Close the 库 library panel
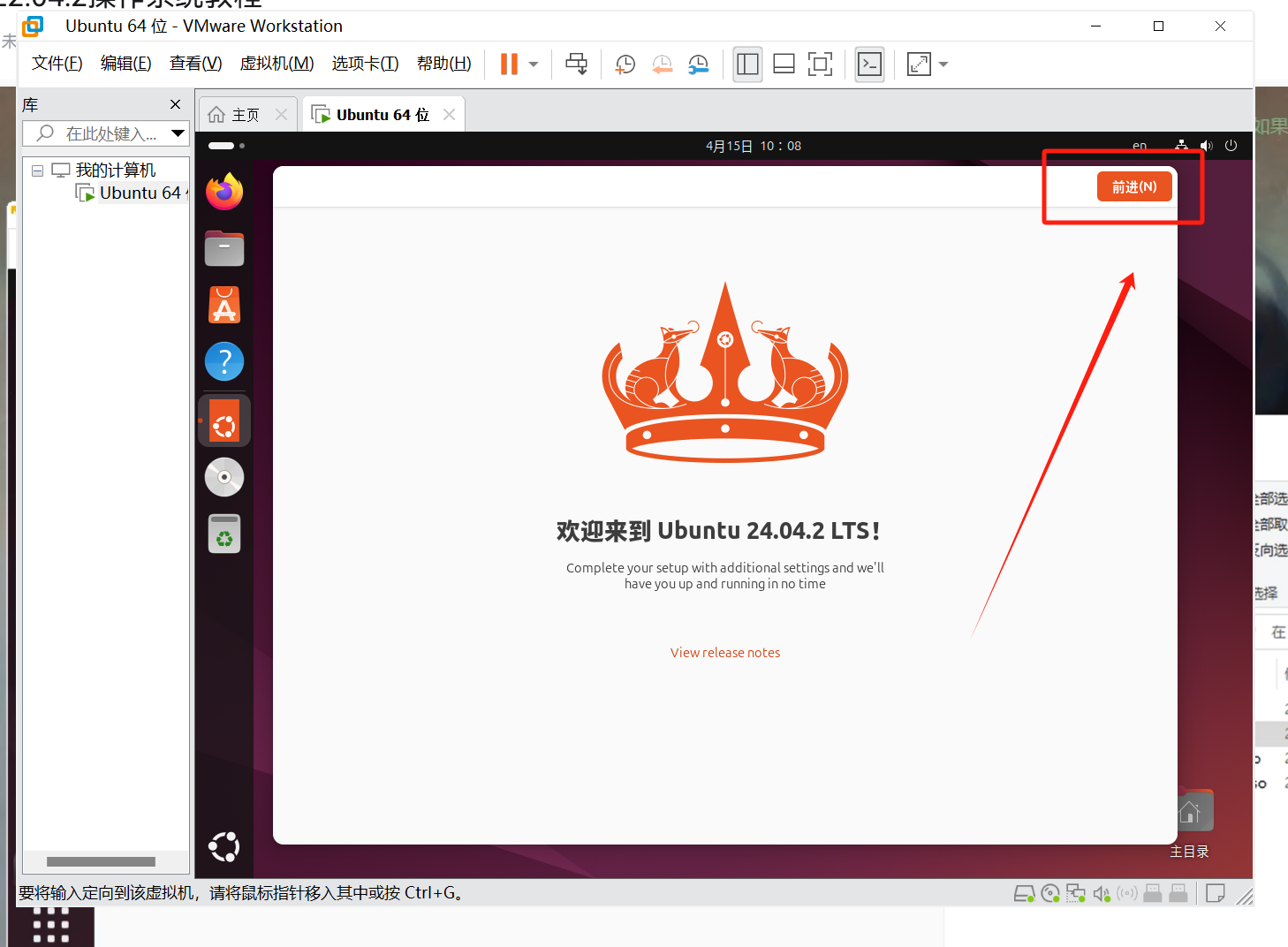The width and height of the screenshot is (1288, 947). (x=175, y=104)
